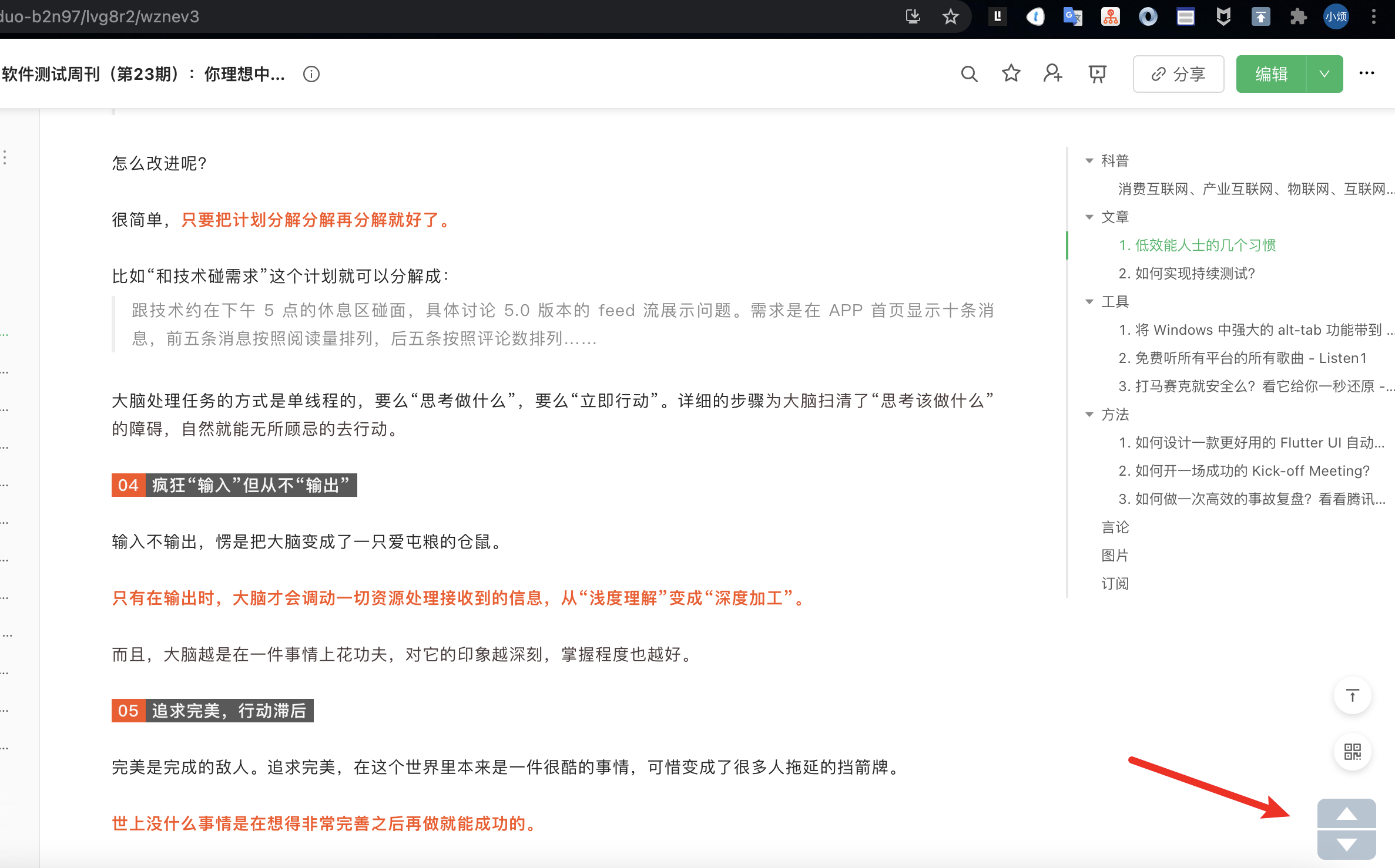Viewport: 1395px width, 868px height.
Task: Collapse the 文章 outline section
Action: click(x=1089, y=217)
